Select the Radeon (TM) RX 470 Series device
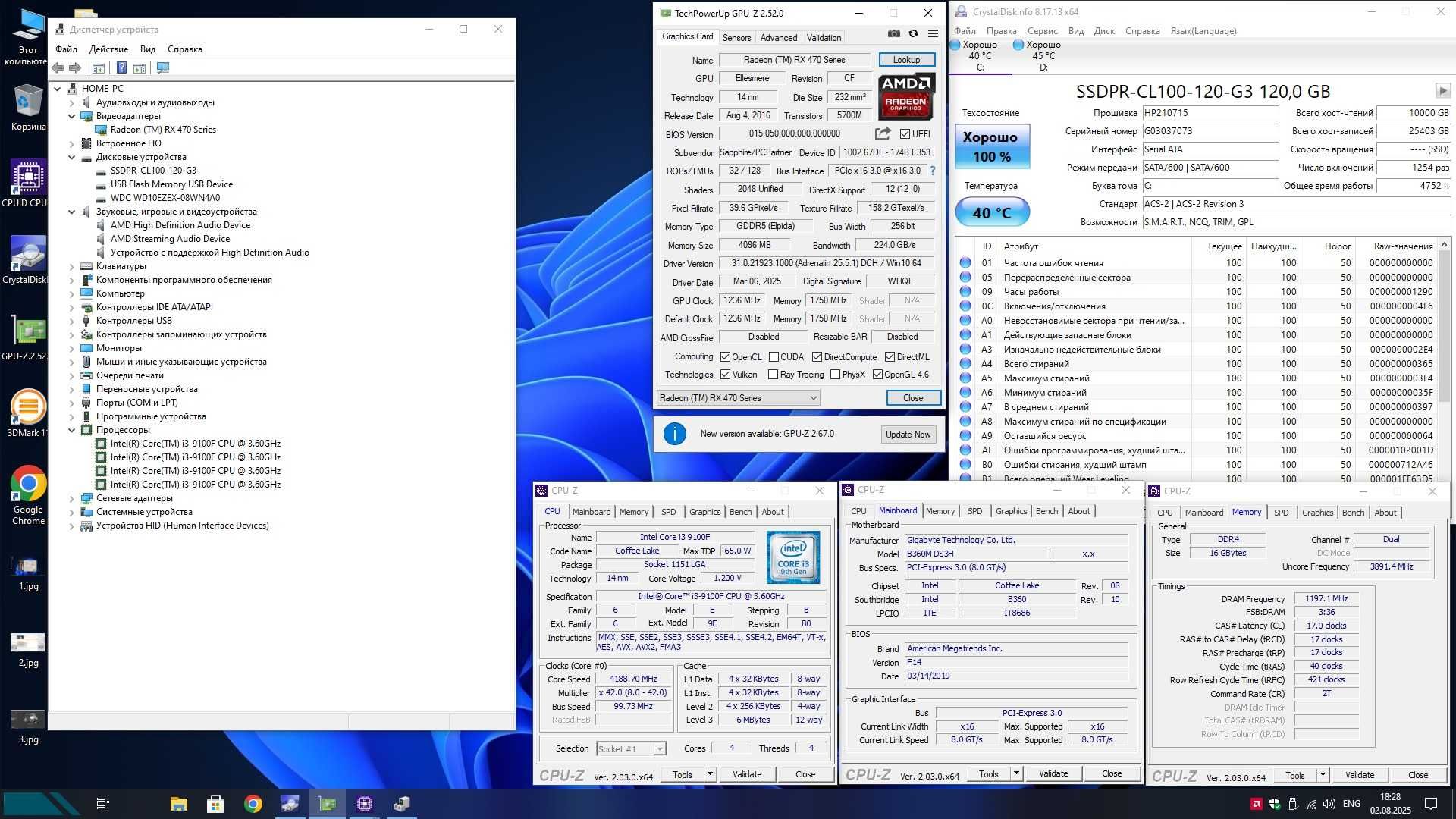Image resolution: width=1456 pixels, height=819 pixels. point(162,130)
